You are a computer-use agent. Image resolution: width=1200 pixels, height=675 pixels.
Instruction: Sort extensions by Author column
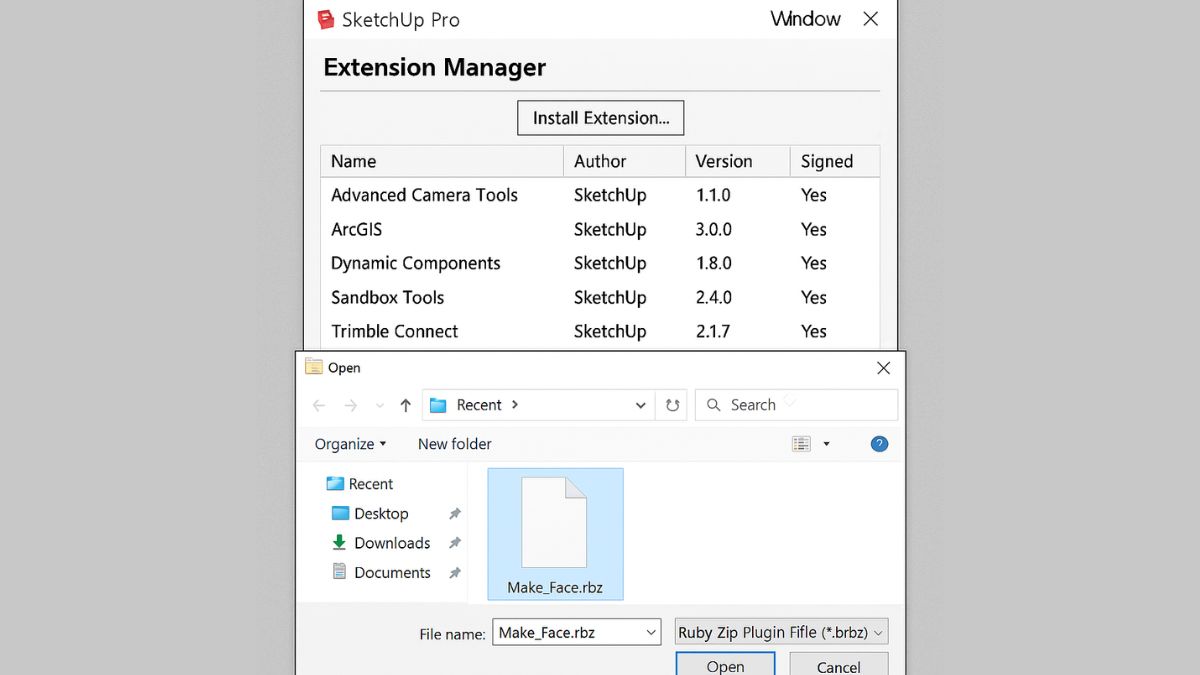(x=624, y=161)
